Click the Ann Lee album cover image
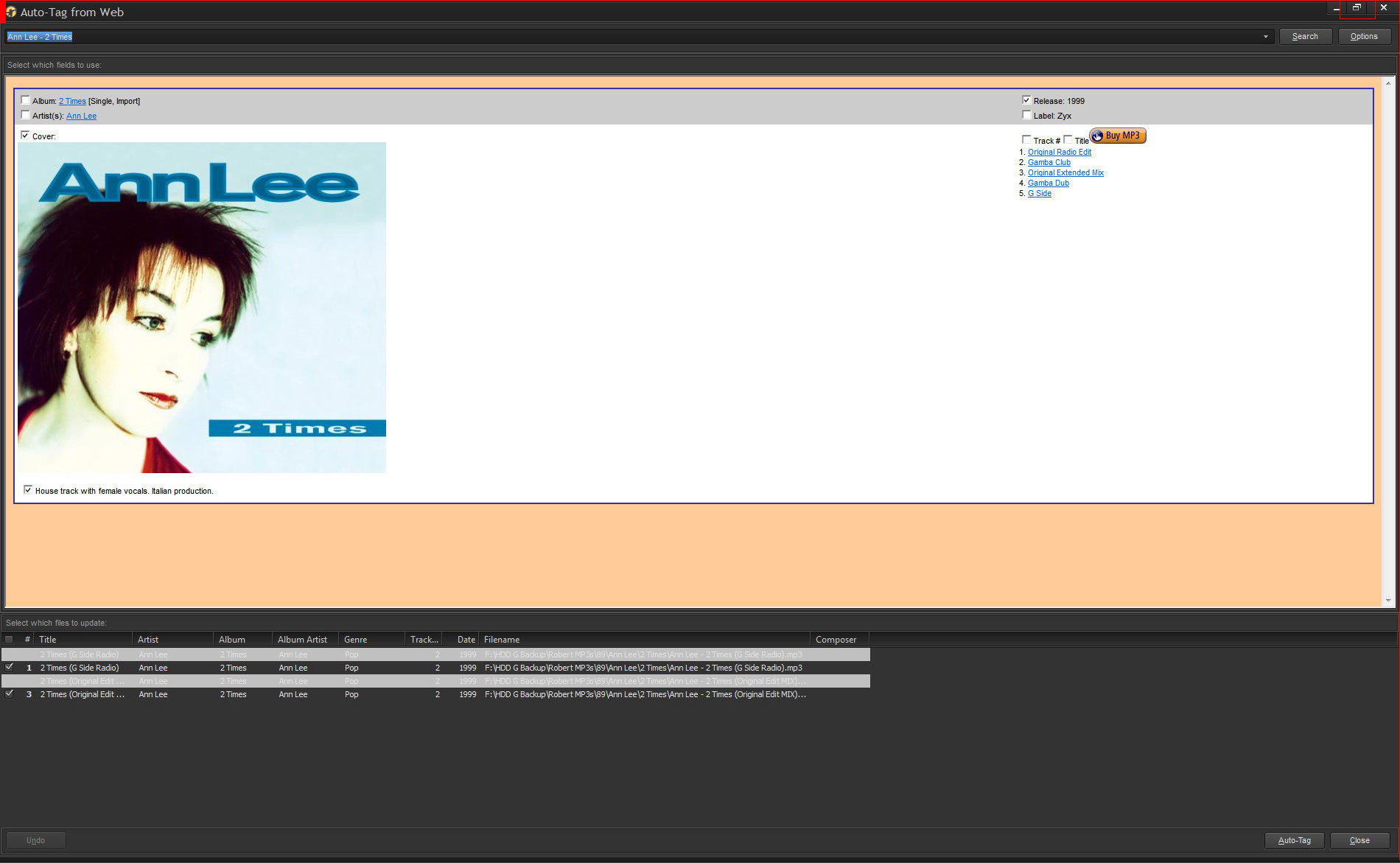The height and width of the screenshot is (863, 1400). click(202, 307)
